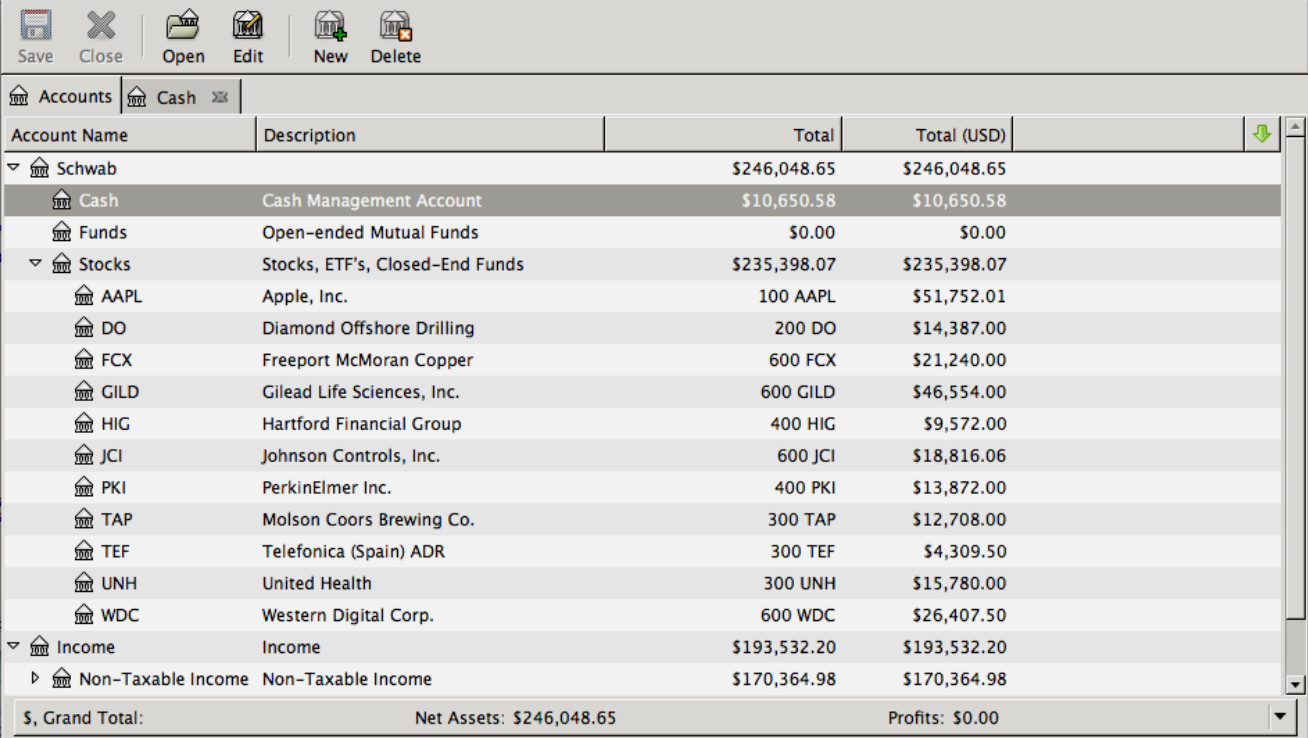Image resolution: width=1308 pixels, height=738 pixels.
Task: Open the green arrow column chooser
Action: (x=1262, y=133)
